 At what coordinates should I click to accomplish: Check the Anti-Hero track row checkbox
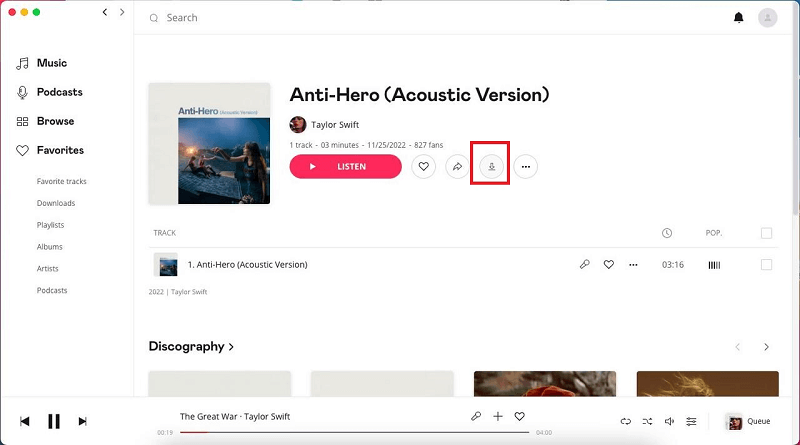(767, 265)
